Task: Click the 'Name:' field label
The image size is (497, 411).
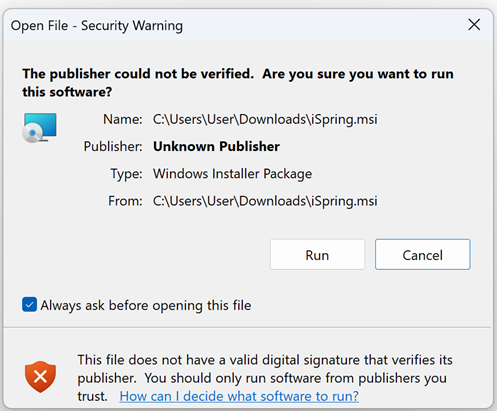Action: pos(122,119)
